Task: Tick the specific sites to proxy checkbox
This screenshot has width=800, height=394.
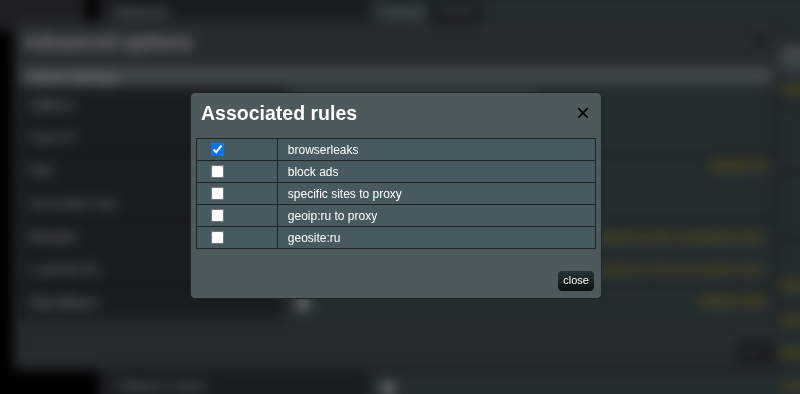Action: click(x=217, y=193)
